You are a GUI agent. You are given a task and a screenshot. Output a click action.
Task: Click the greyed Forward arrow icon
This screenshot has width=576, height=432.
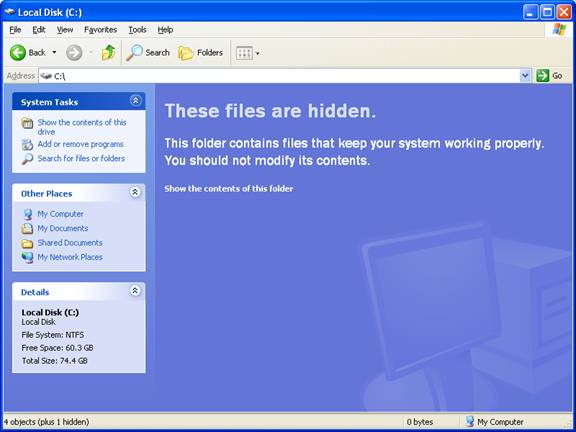(74, 53)
